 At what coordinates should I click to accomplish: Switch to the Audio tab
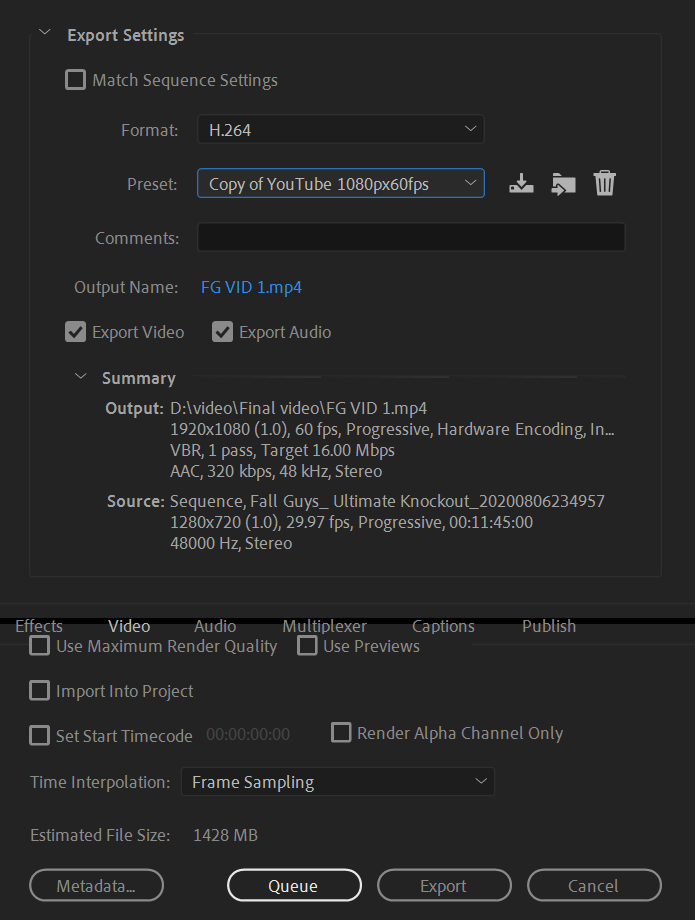[214, 625]
